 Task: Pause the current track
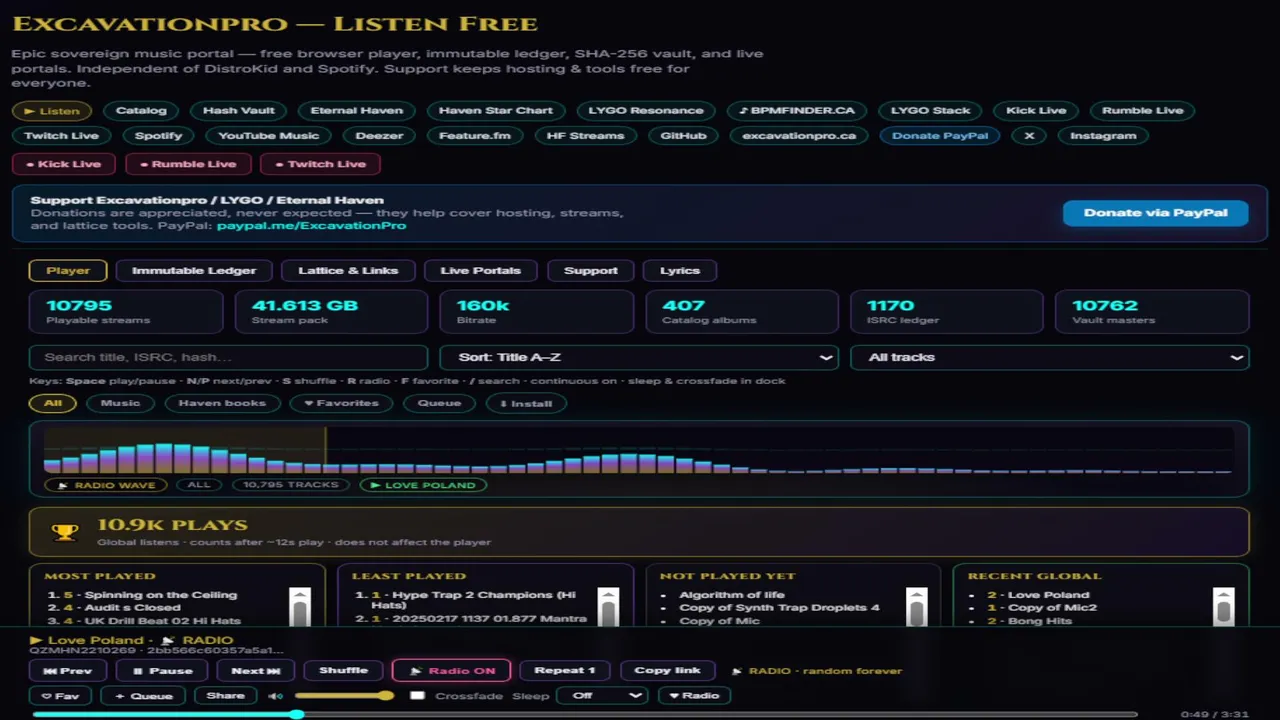click(162, 671)
